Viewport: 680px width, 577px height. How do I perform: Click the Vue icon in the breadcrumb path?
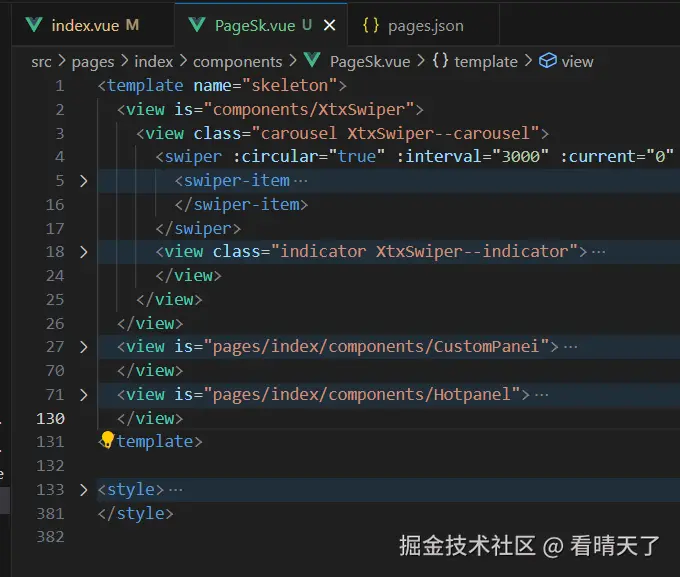[312, 60]
